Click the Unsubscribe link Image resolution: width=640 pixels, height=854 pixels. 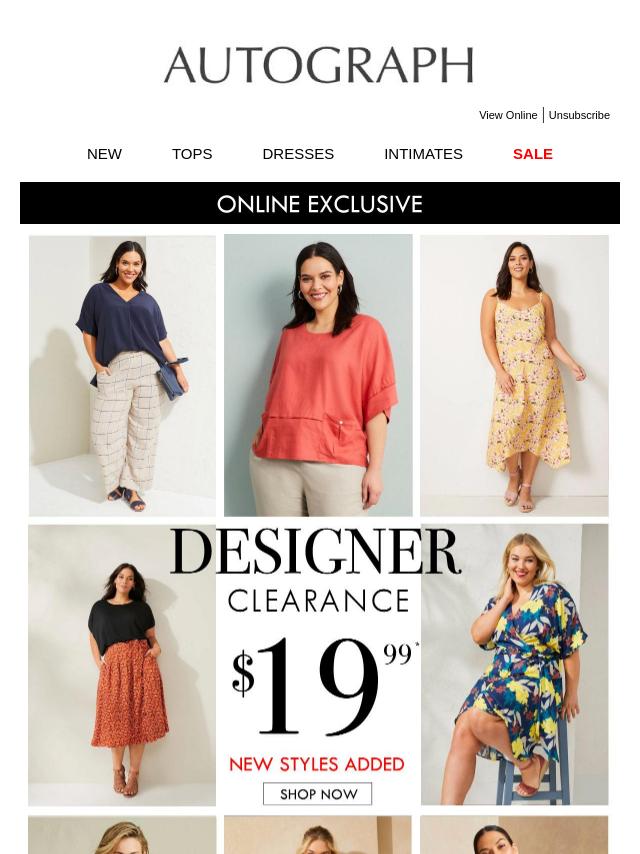pyautogui.click(x=579, y=115)
